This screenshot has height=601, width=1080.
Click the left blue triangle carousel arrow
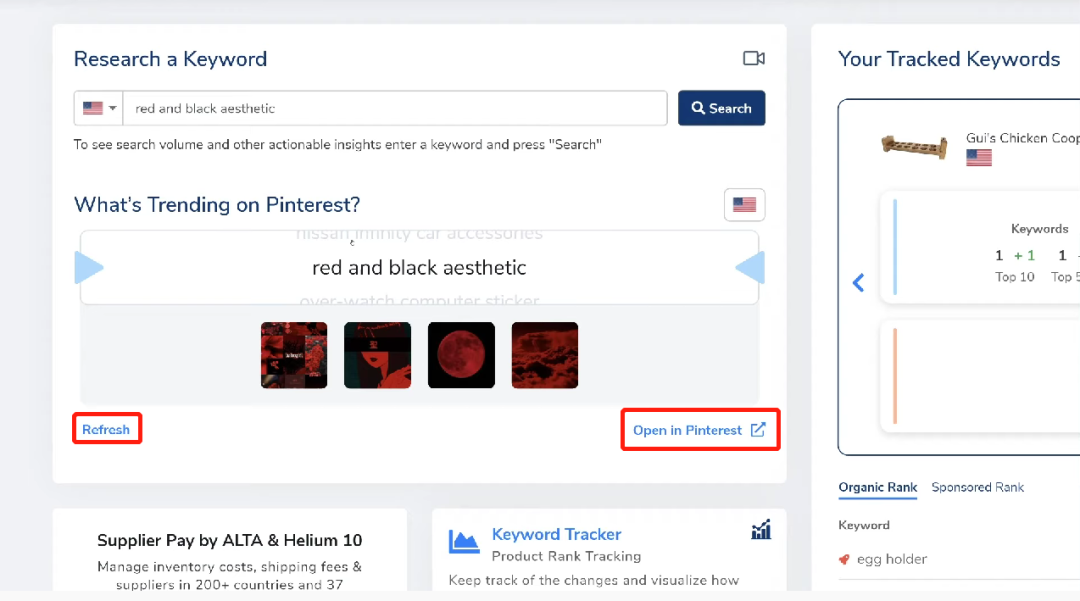(x=89, y=268)
